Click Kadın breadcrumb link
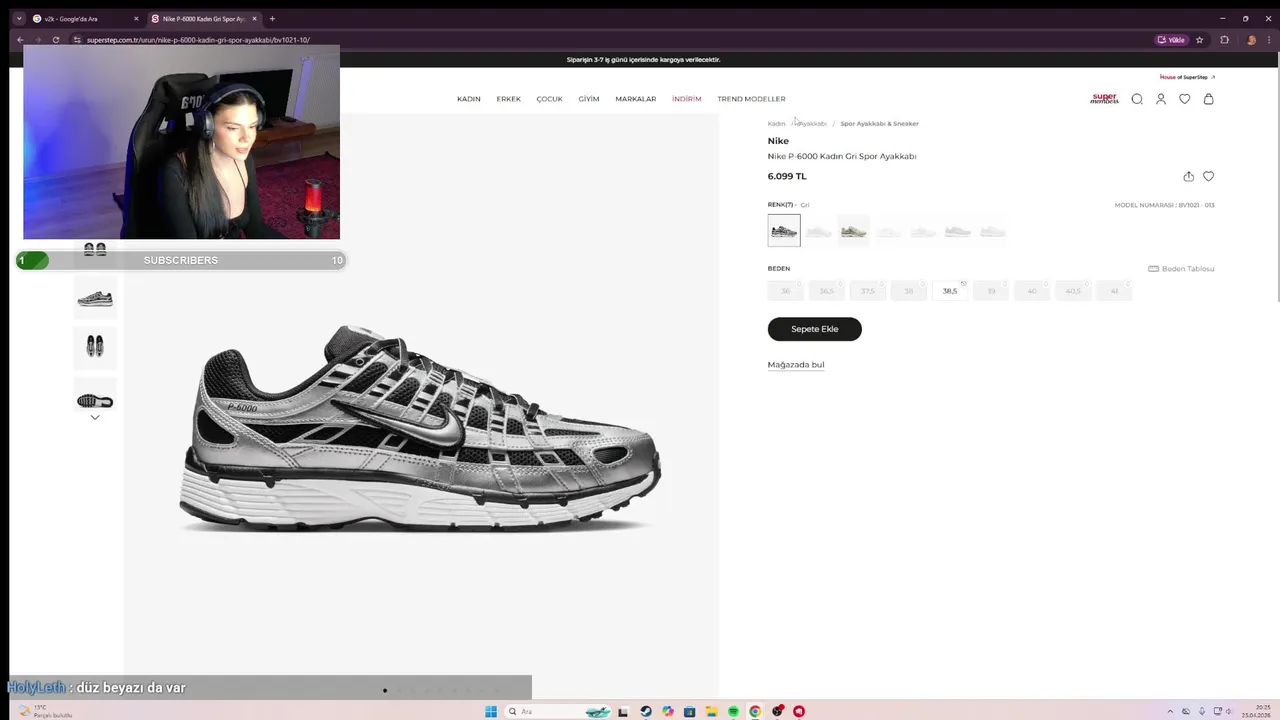Viewport: 1280px width, 720px height. 776,124
